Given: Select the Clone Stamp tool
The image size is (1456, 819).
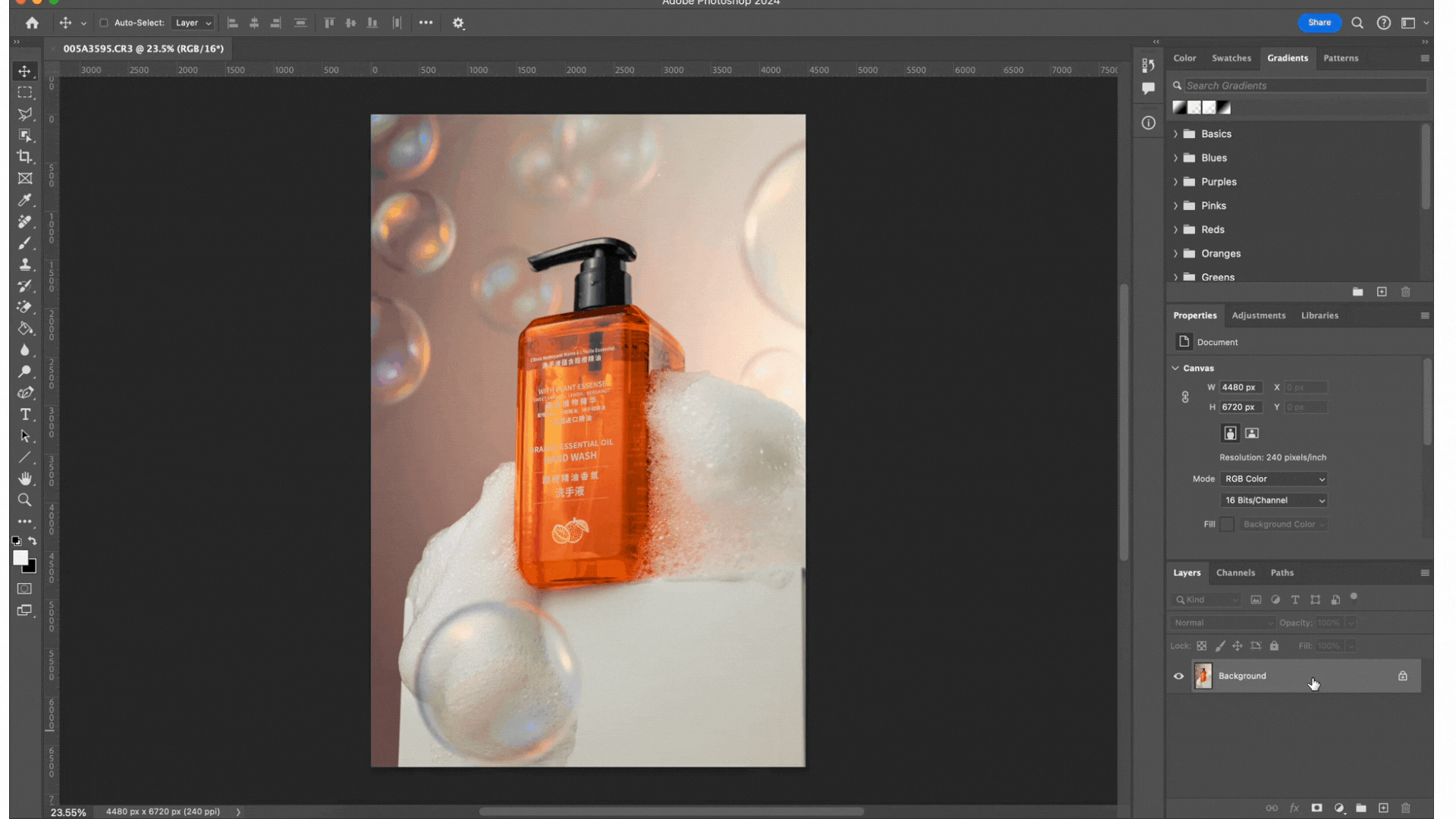Looking at the screenshot, I should [25, 265].
